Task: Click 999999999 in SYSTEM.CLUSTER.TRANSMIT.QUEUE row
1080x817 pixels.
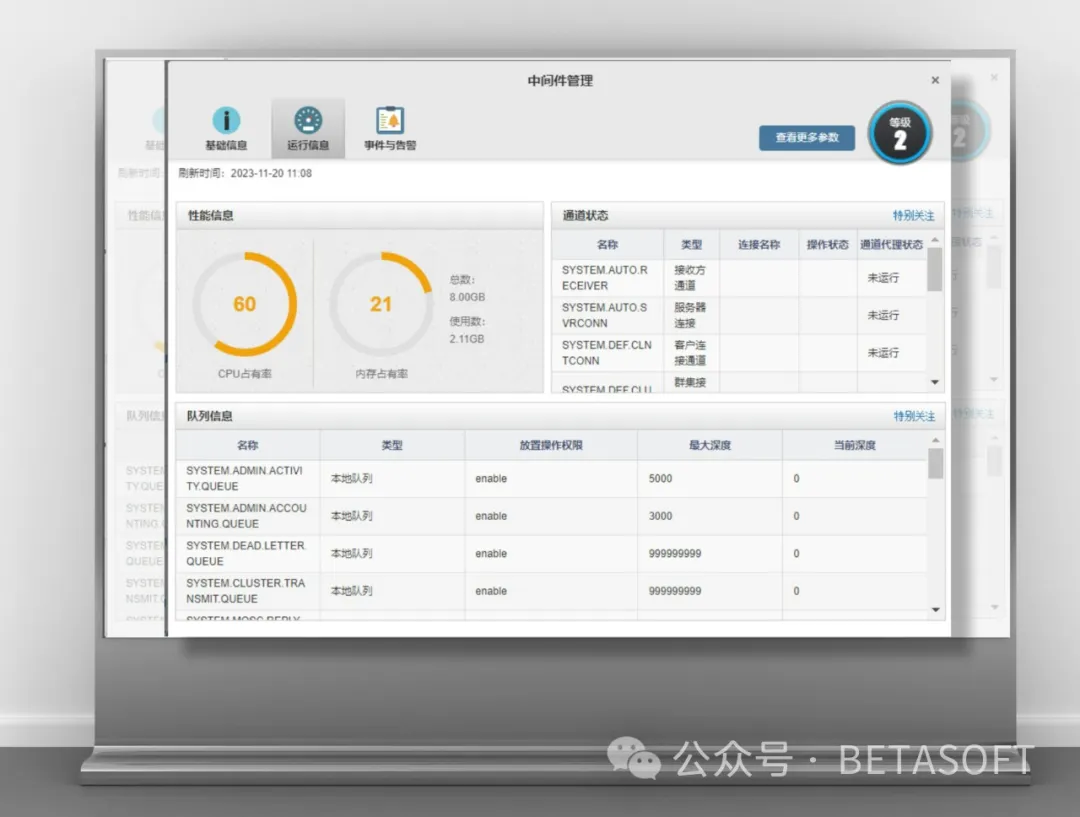Action: [x=674, y=591]
